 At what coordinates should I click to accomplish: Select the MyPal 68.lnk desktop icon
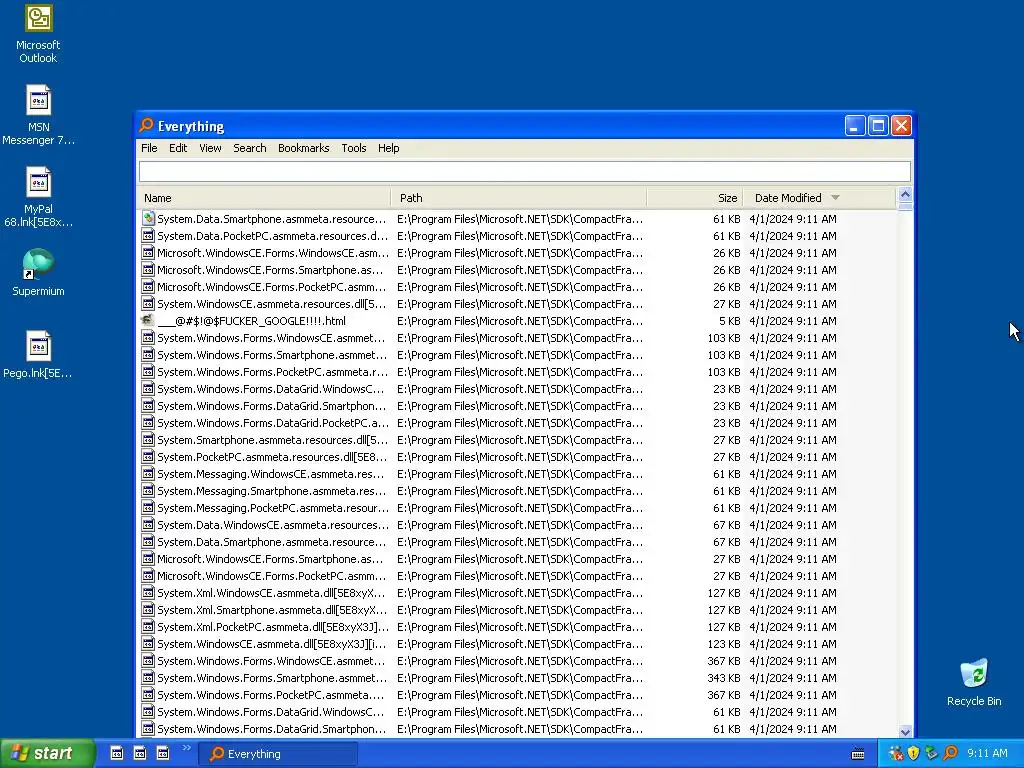pos(38,197)
